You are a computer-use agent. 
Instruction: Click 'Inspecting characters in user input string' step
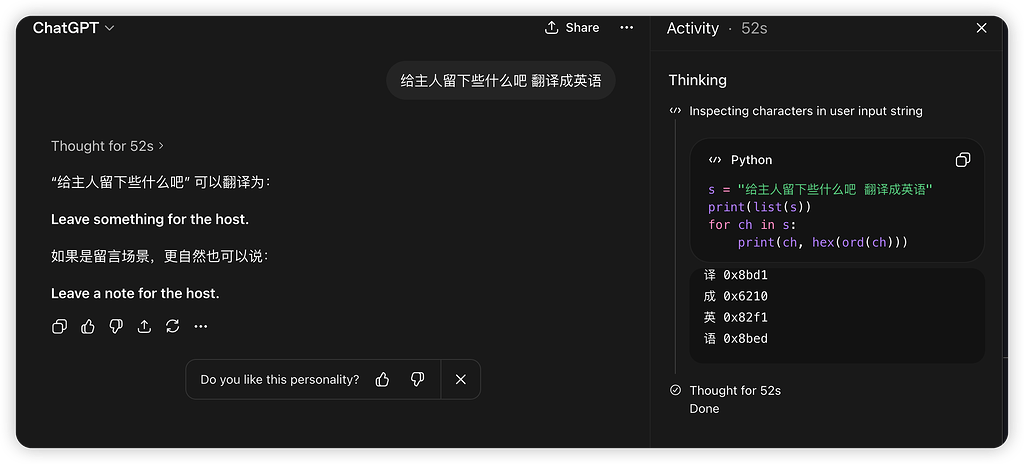tap(806, 111)
